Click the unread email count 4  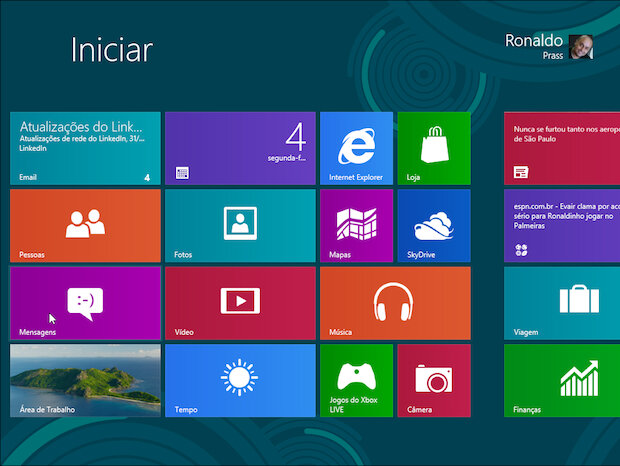click(x=147, y=177)
